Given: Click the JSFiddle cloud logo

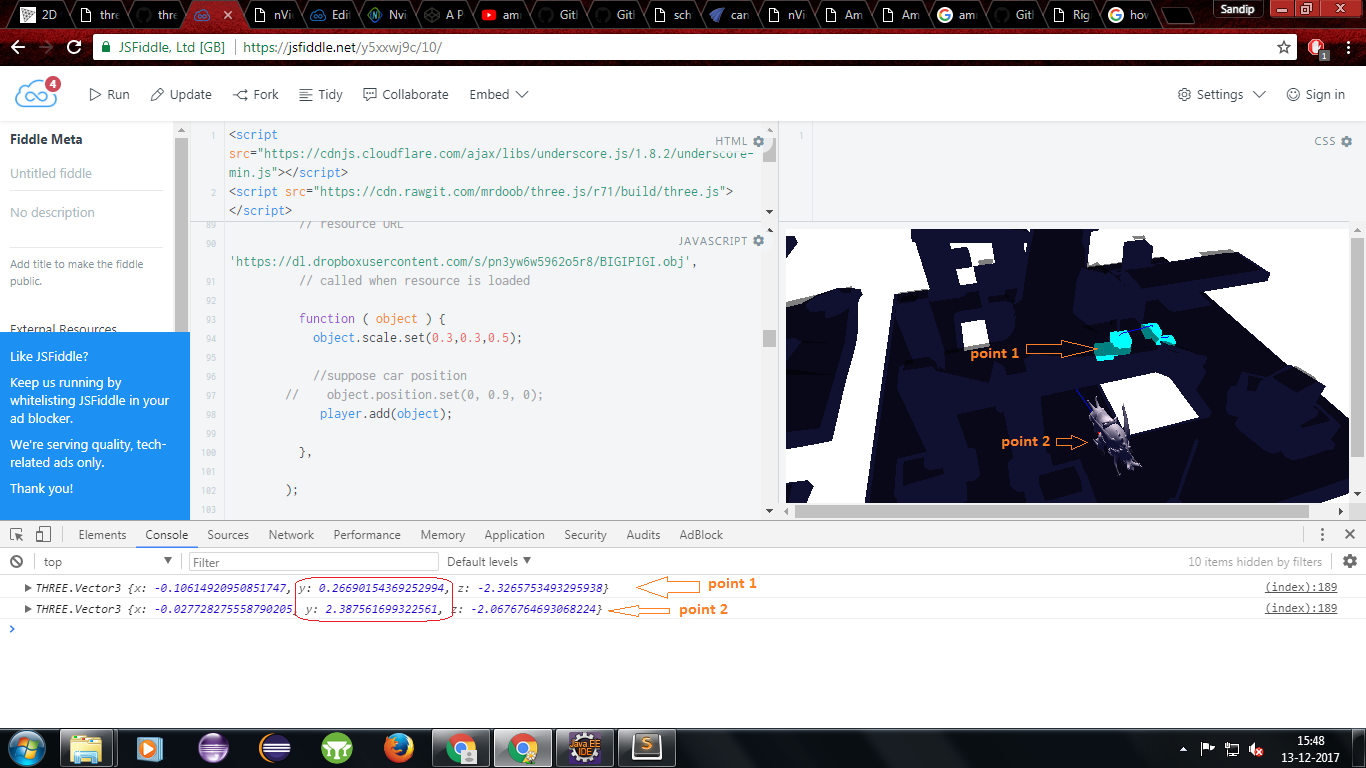Looking at the screenshot, I should [36, 94].
